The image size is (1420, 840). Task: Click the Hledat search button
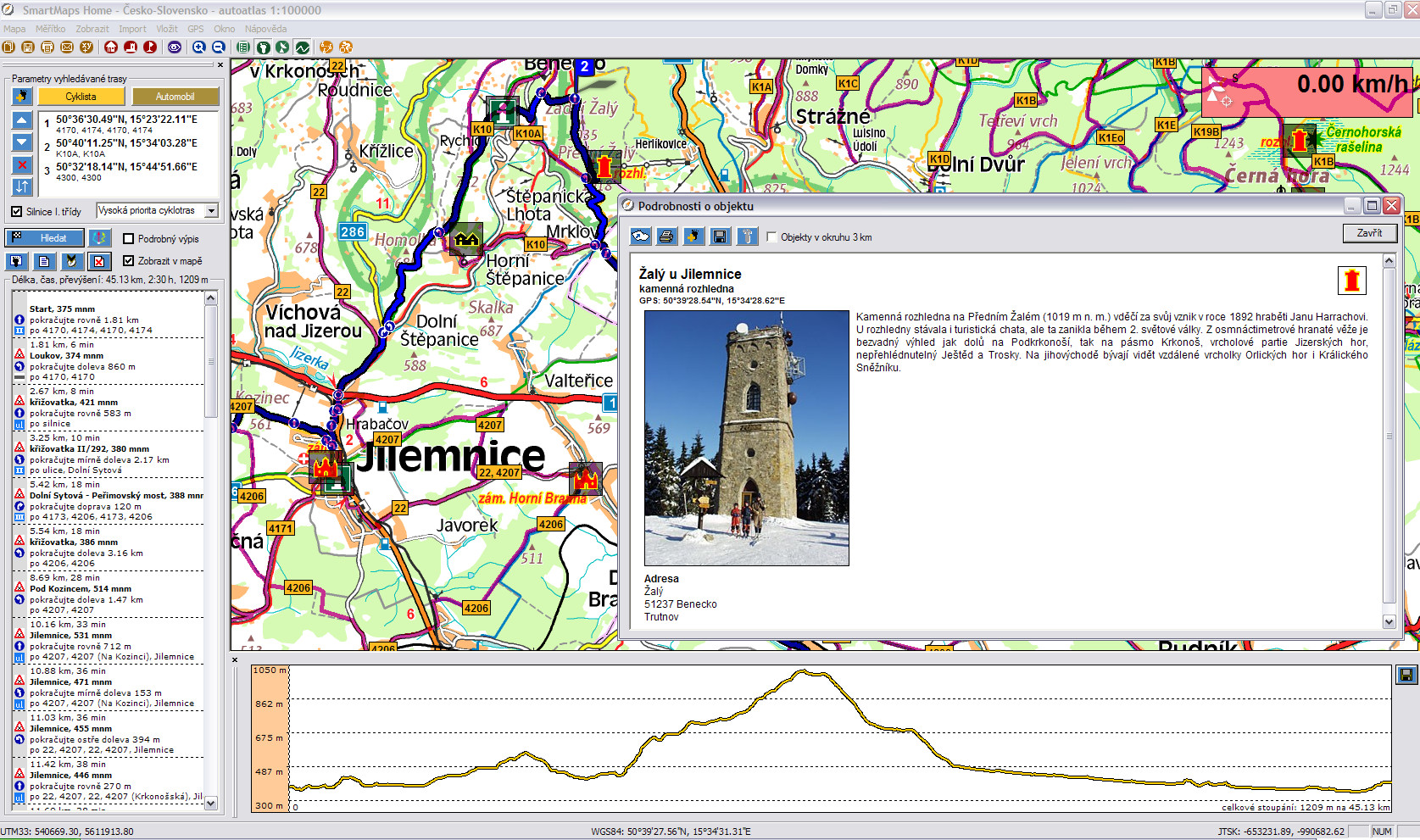(x=44, y=238)
